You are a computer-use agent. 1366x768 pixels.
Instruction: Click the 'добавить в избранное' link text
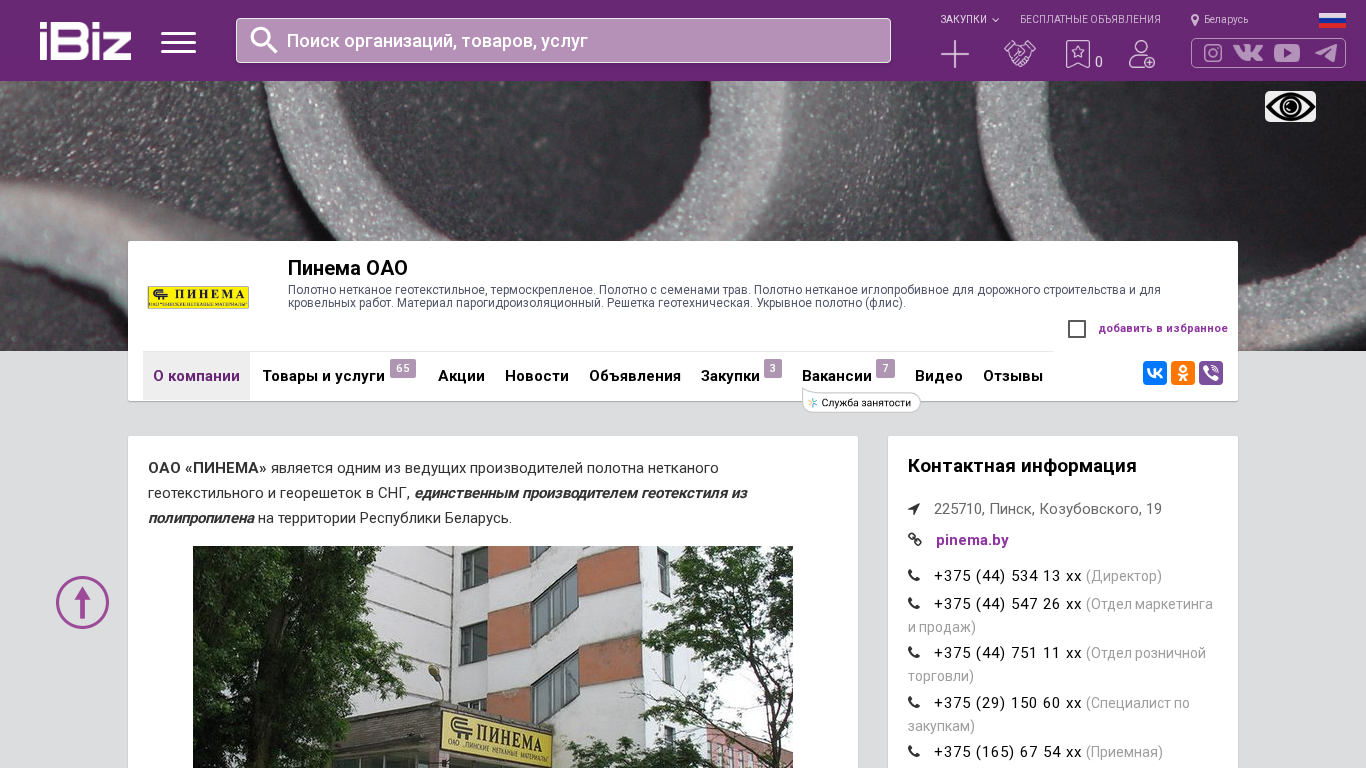click(x=1163, y=328)
